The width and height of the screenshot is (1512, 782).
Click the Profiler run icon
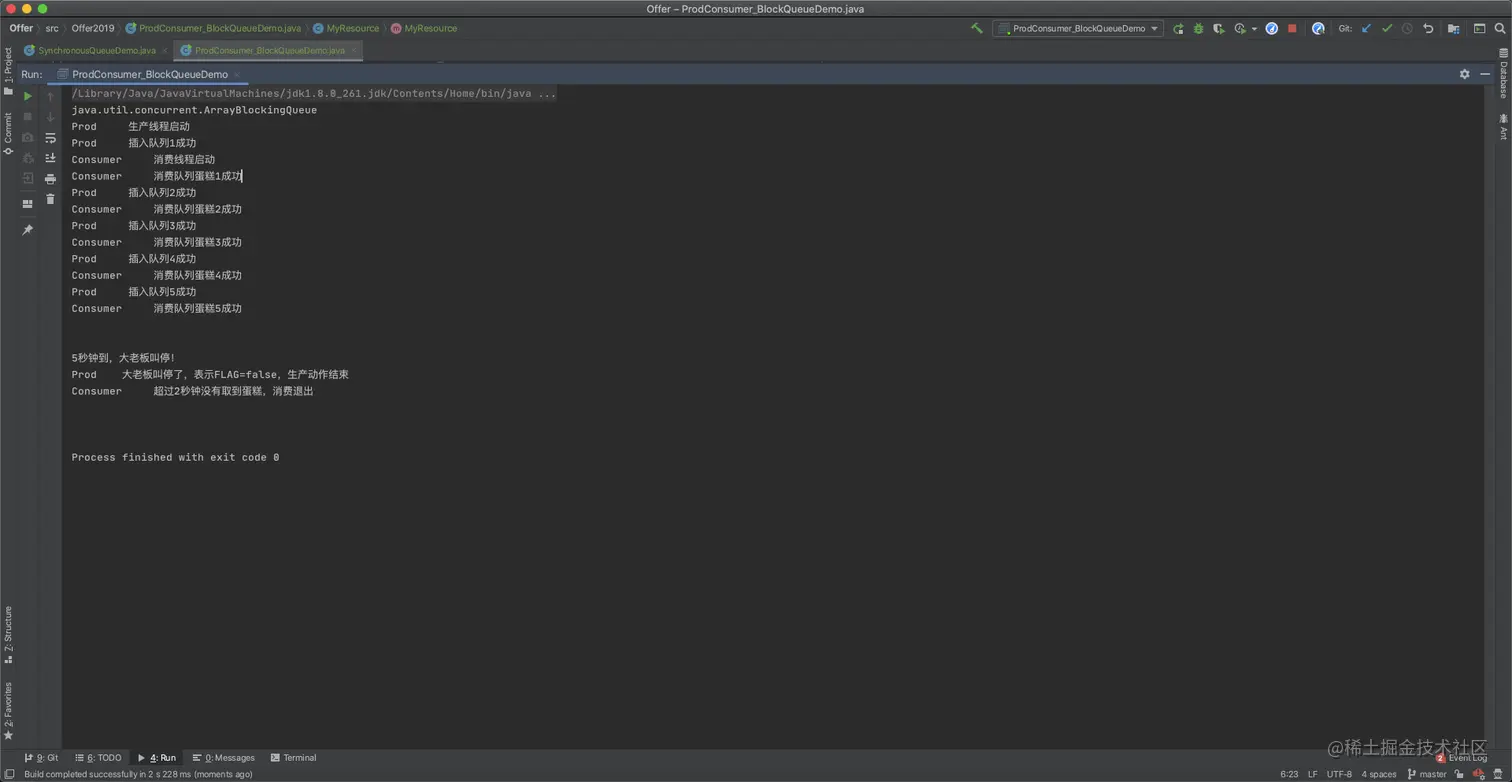[1240, 29]
